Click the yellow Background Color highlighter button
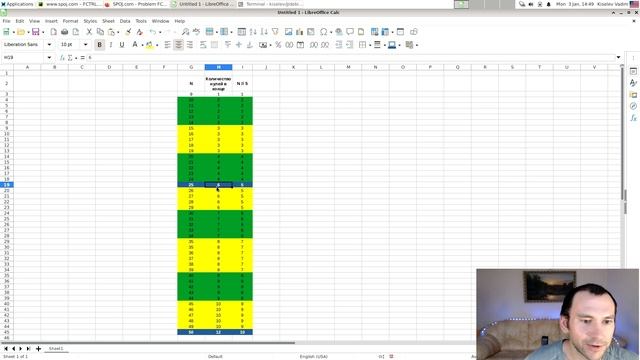This screenshot has height=360, width=640. click(x=149, y=44)
